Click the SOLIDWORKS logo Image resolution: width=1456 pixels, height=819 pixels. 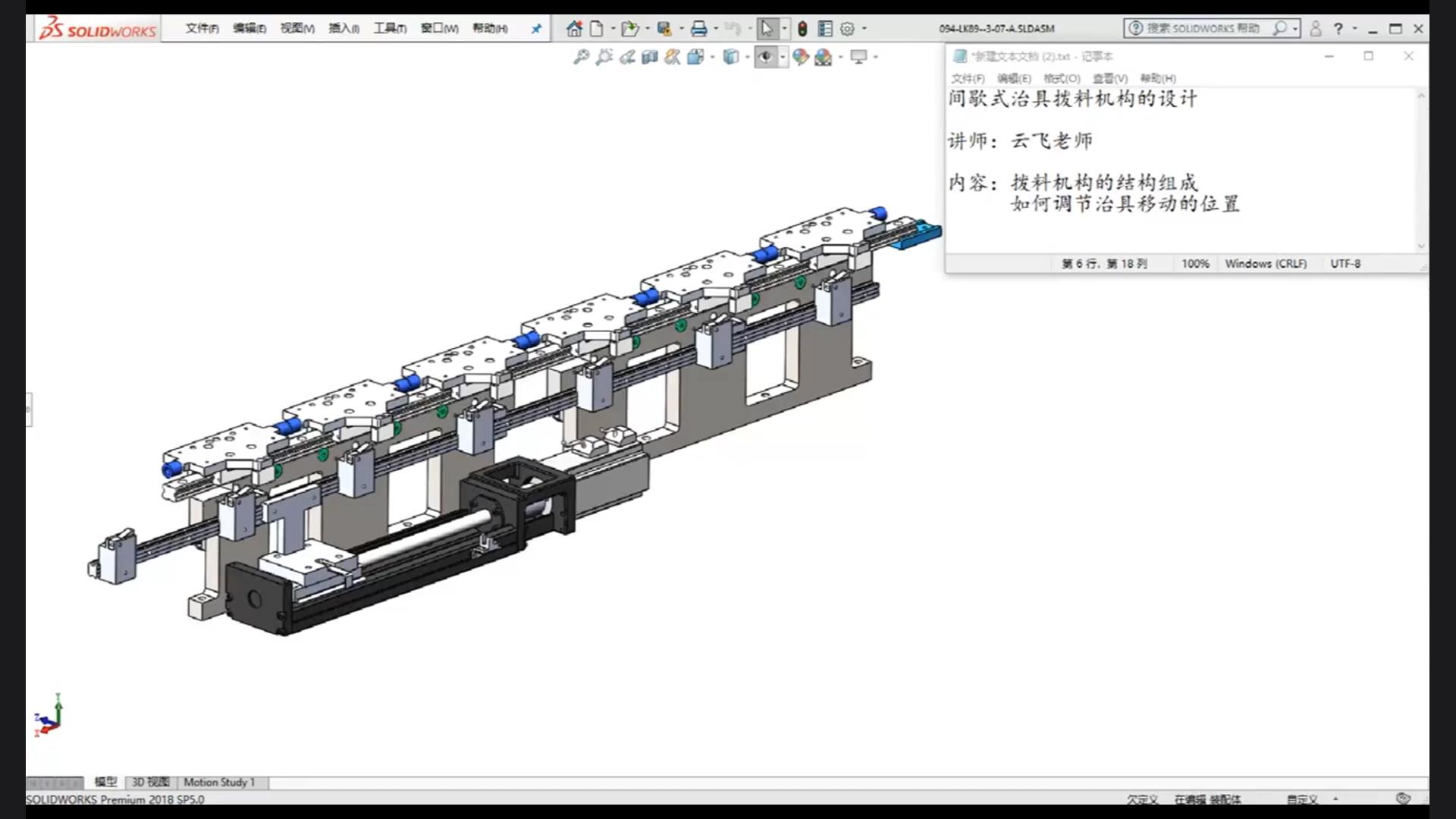click(98, 29)
